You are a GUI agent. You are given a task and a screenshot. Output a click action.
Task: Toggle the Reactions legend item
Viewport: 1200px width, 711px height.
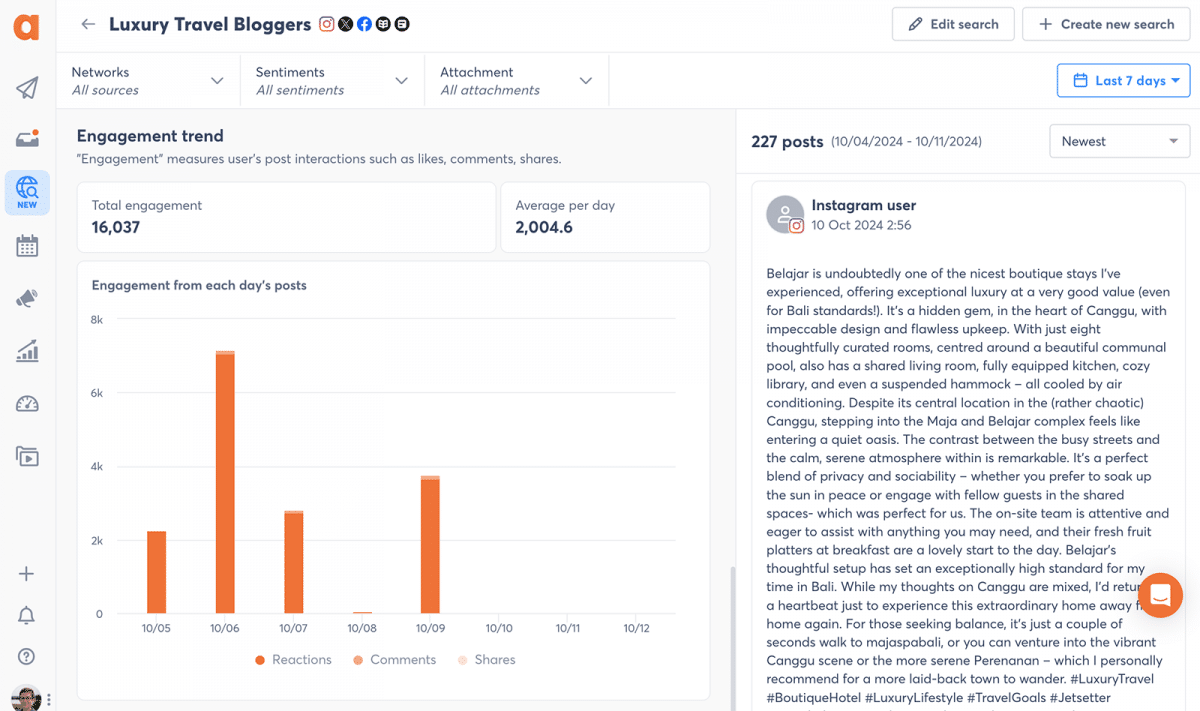pos(294,660)
